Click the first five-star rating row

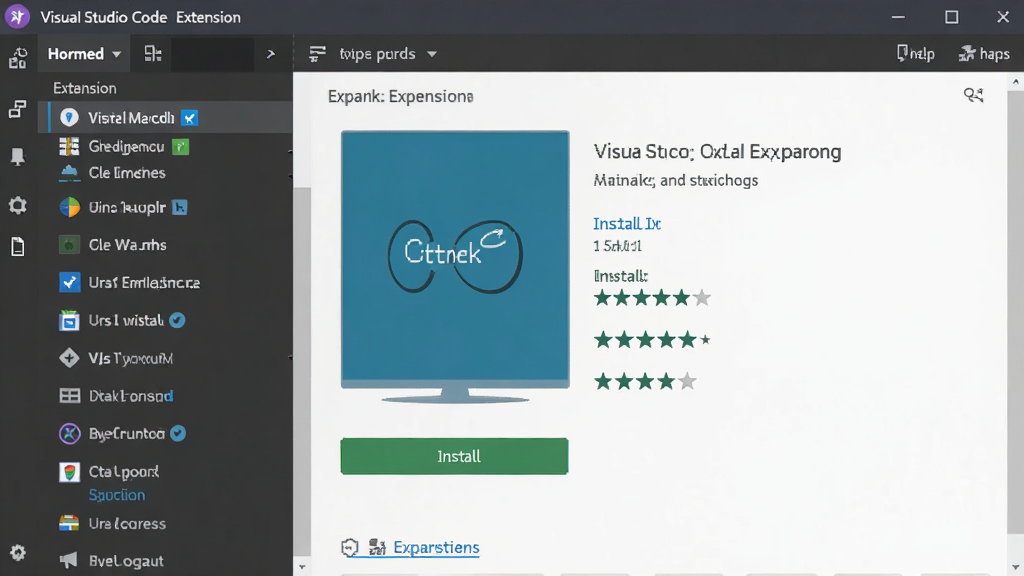[x=652, y=298]
